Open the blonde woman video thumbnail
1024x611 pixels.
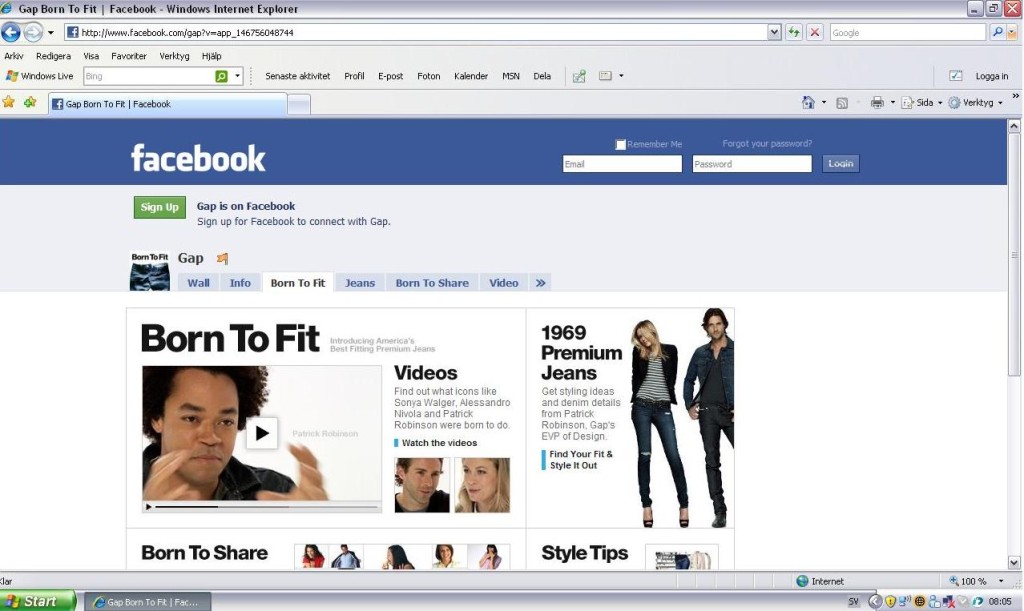click(x=482, y=485)
